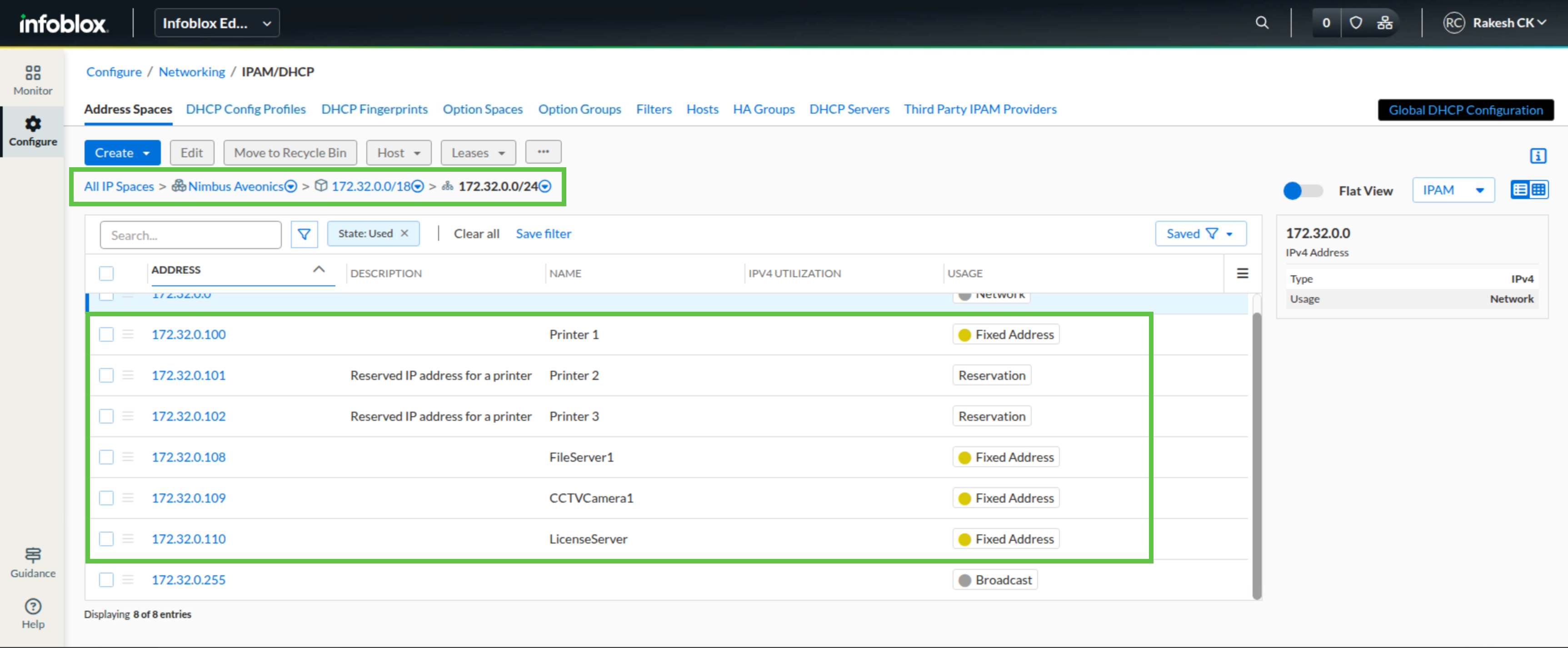Select the checkbox for 172.32.0.255

click(106, 580)
